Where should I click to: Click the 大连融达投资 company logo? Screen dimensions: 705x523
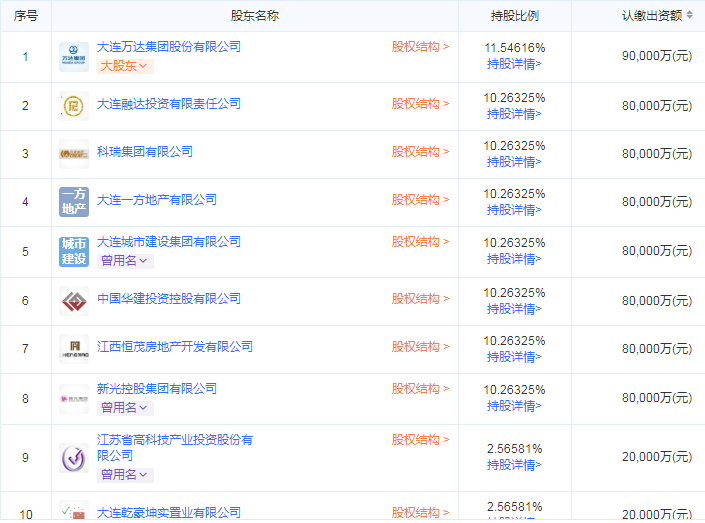click(74, 106)
